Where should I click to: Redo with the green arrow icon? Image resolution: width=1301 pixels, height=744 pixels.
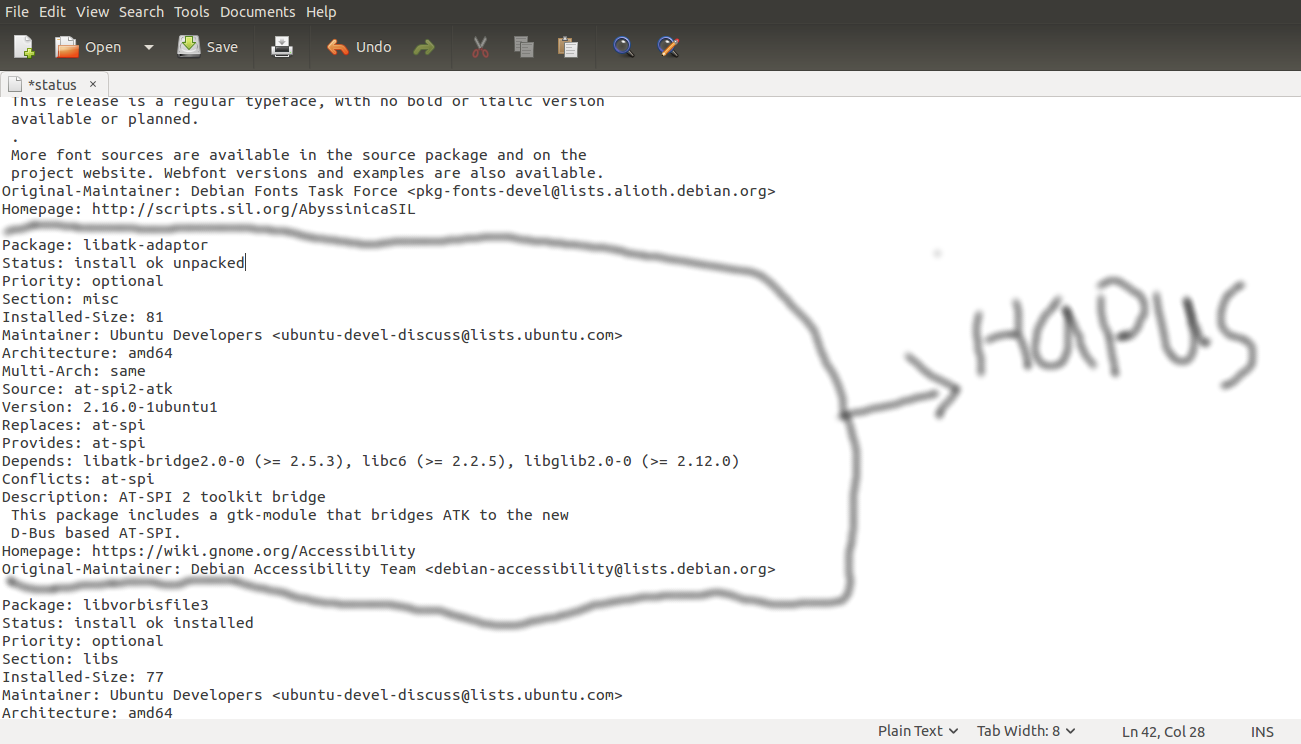tap(424, 47)
